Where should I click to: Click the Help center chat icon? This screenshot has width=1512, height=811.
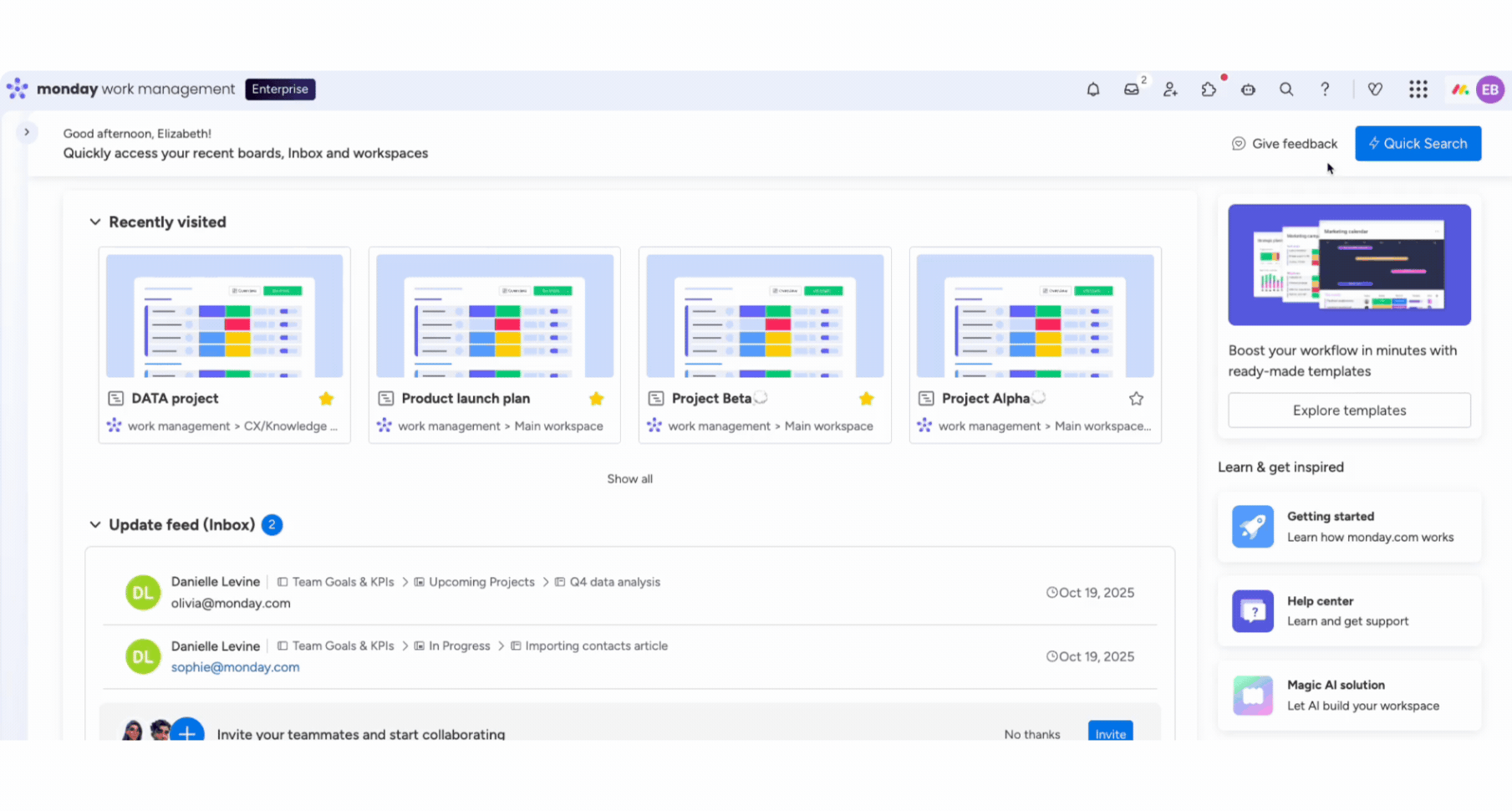point(1252,611)
